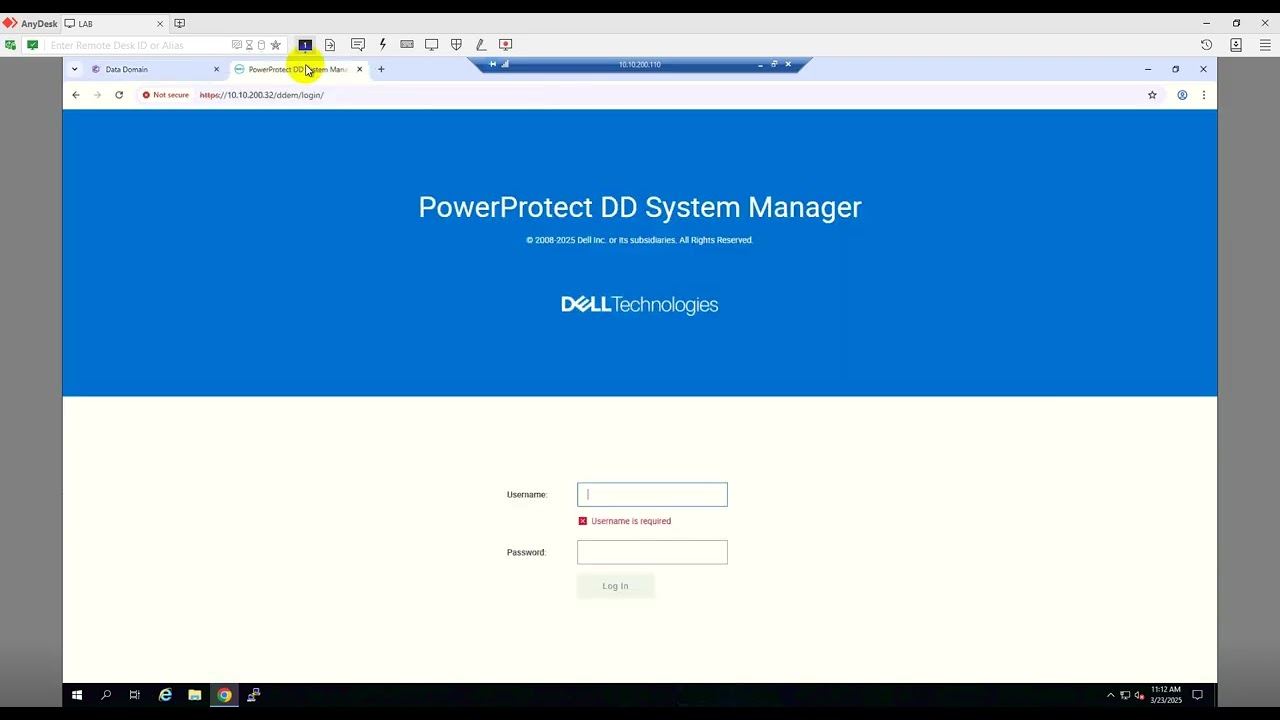Open Windows taskbar search
Screen dimensions: 1280x720
point(106,695)
